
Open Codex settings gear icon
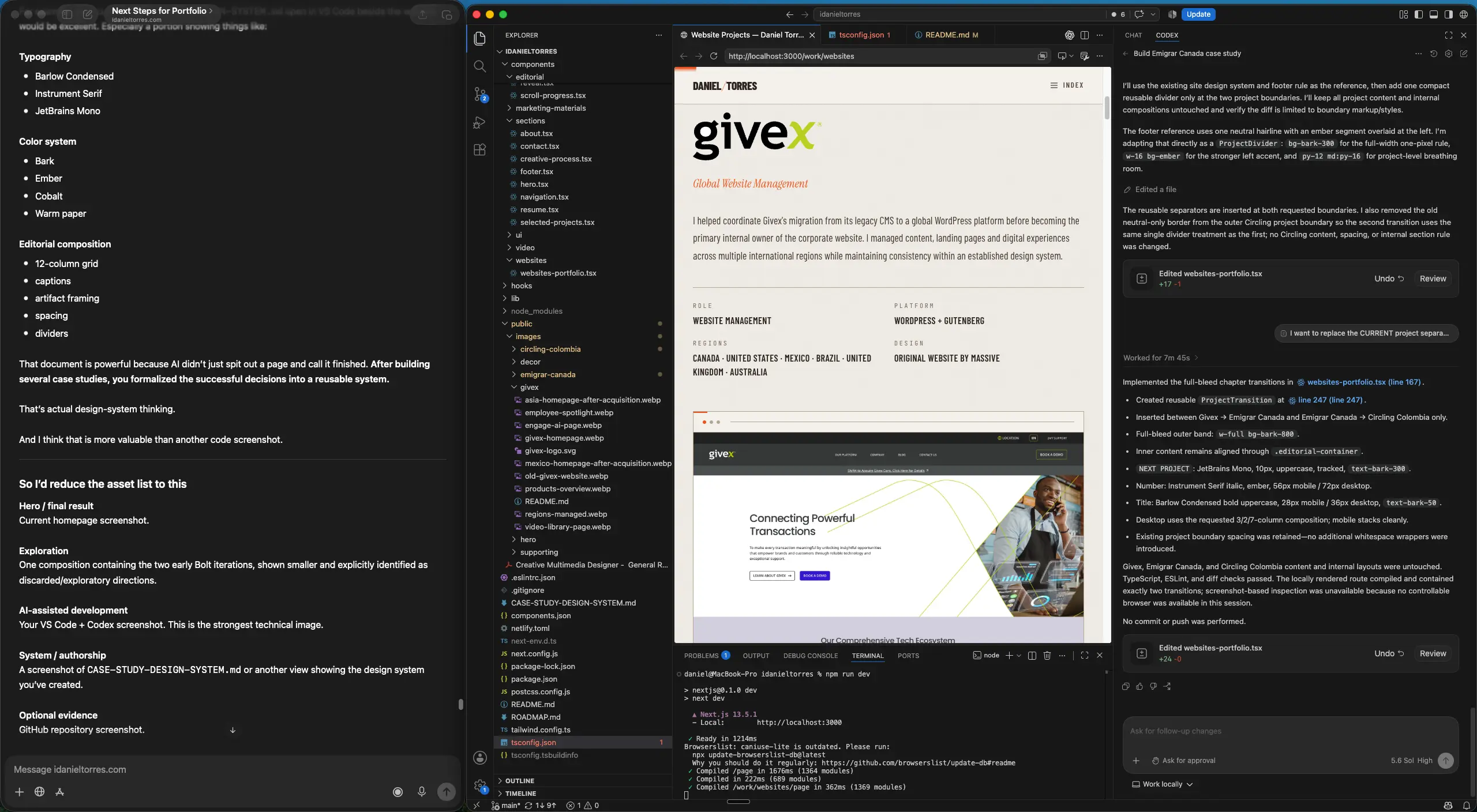1449,54
